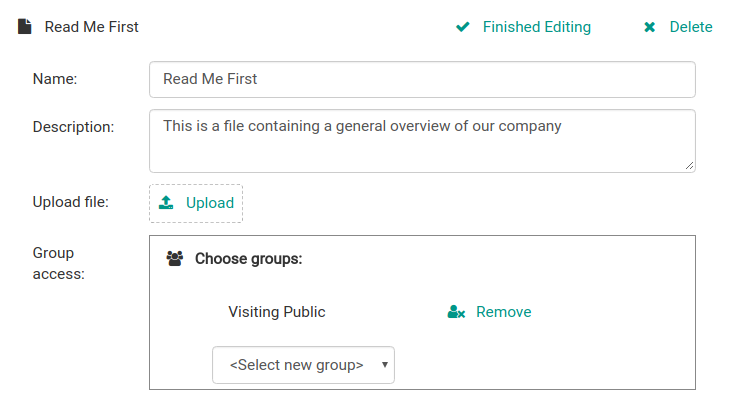Click the remove-user icon beside Visiting Public
The height and width of the screenshot is (405, 745).
(456, 312)
